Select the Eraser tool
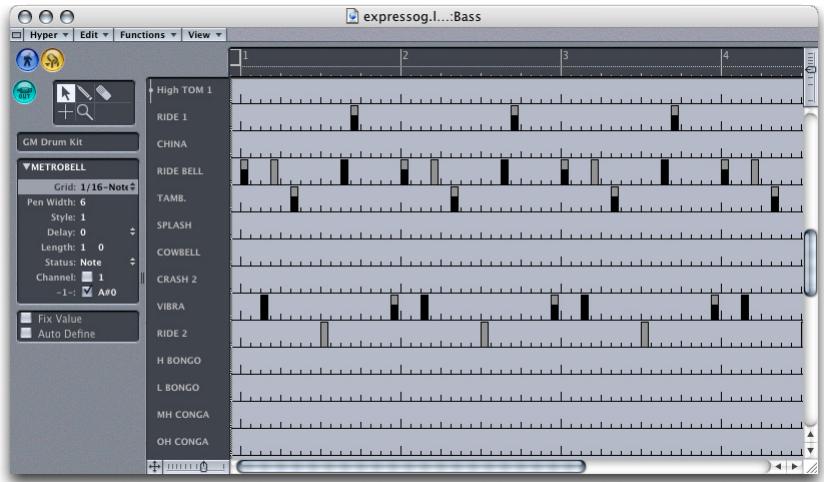 104,93
